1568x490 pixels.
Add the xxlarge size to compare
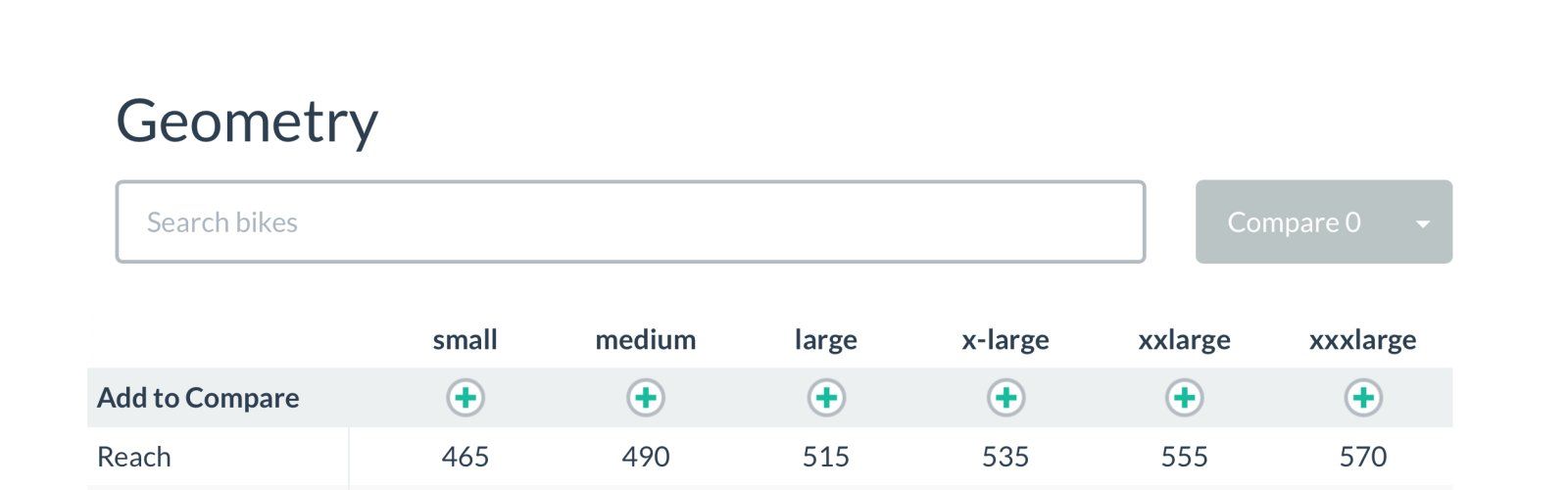coord(1184,398)
